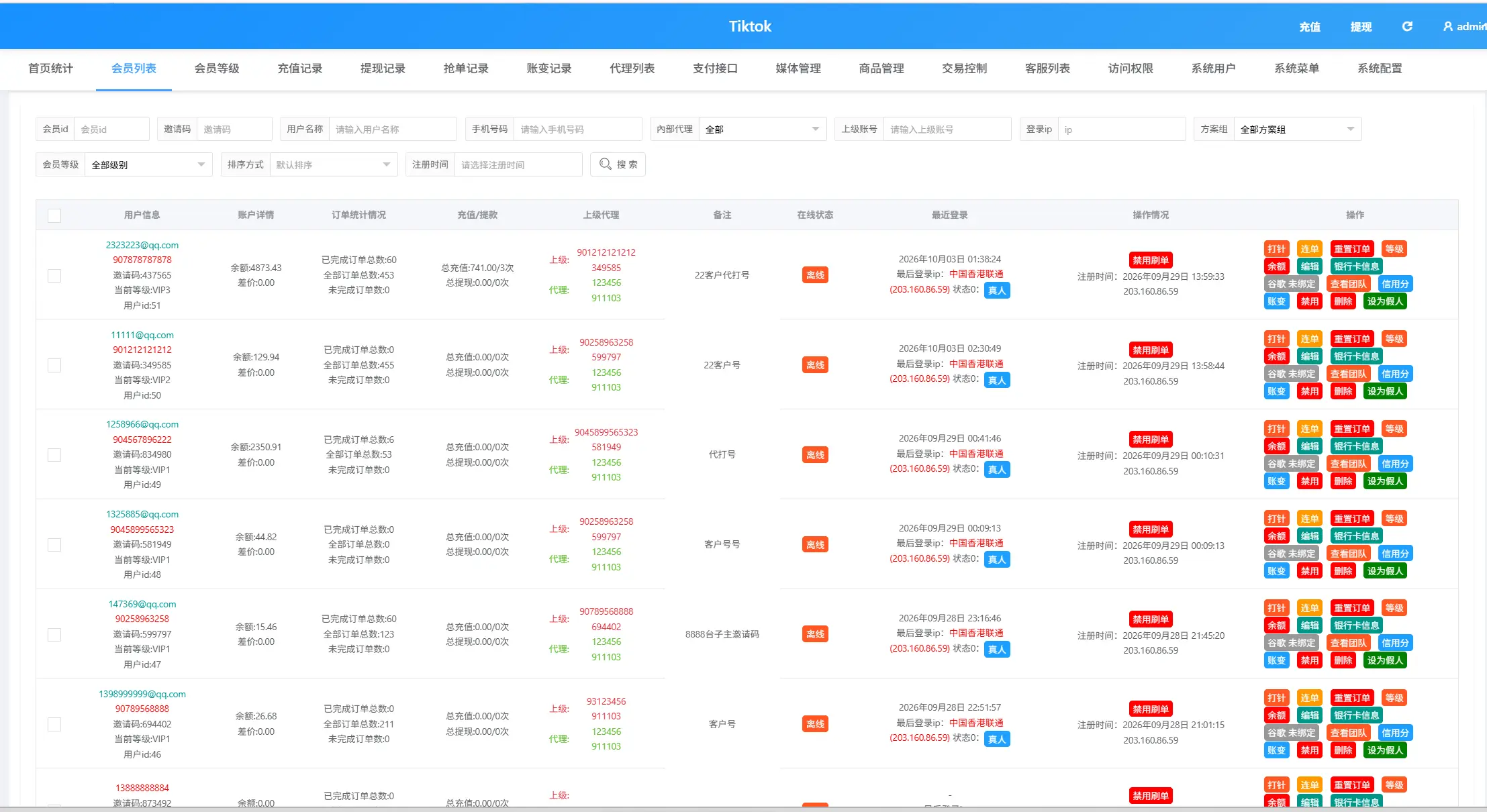The width and height of the screenshot is (1487, 812).
Task: Check the row for 1325885@qq.com
Action: (54, 545)
